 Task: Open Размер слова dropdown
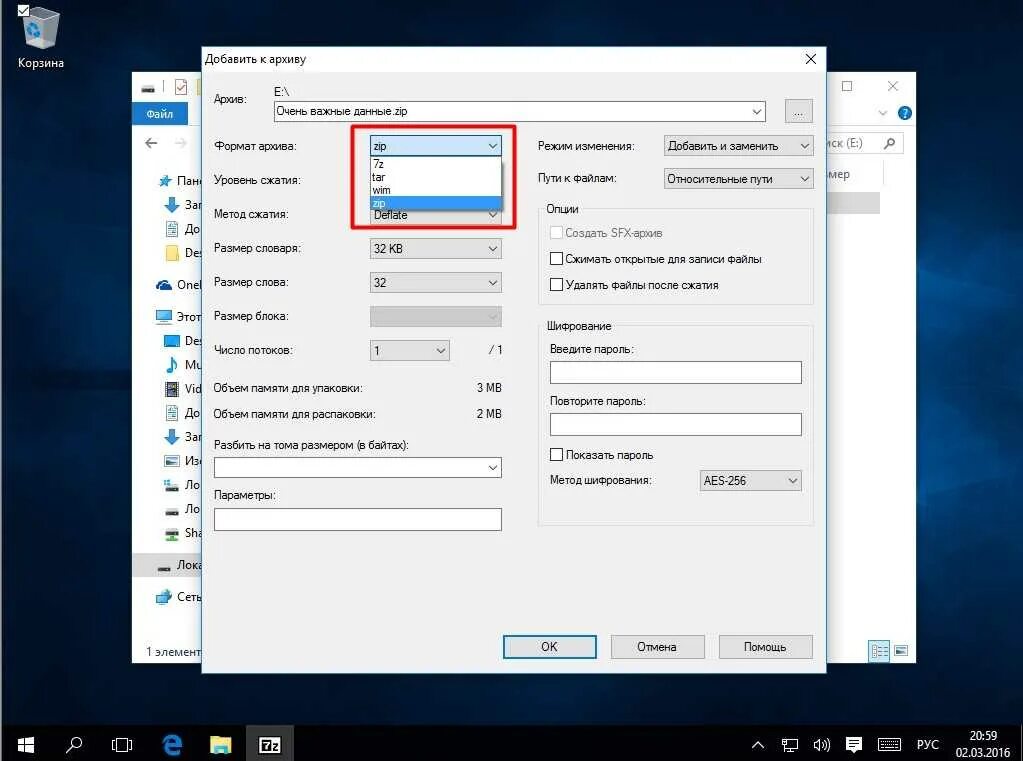point(435,283)
